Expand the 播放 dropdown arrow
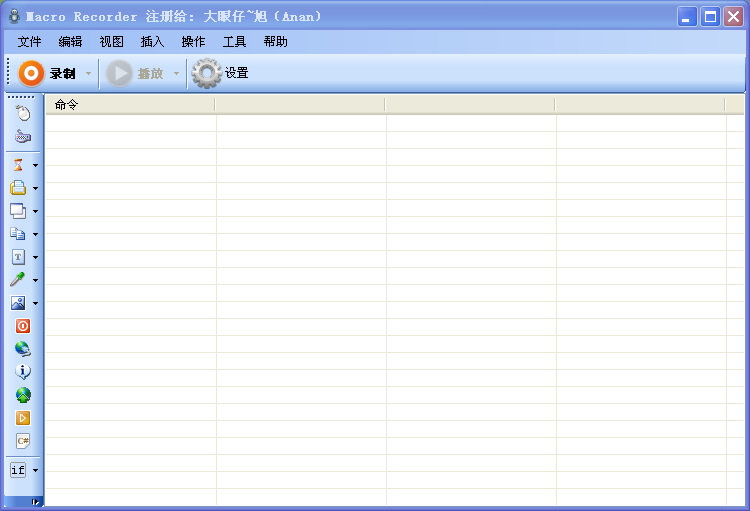 point(176,73)
